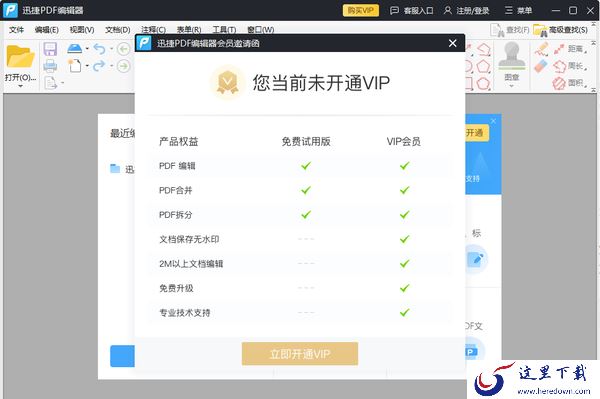600x399 pixels.
Task: Click the yellow 开通 button behind dialog
Action: [x=477, y=133]
